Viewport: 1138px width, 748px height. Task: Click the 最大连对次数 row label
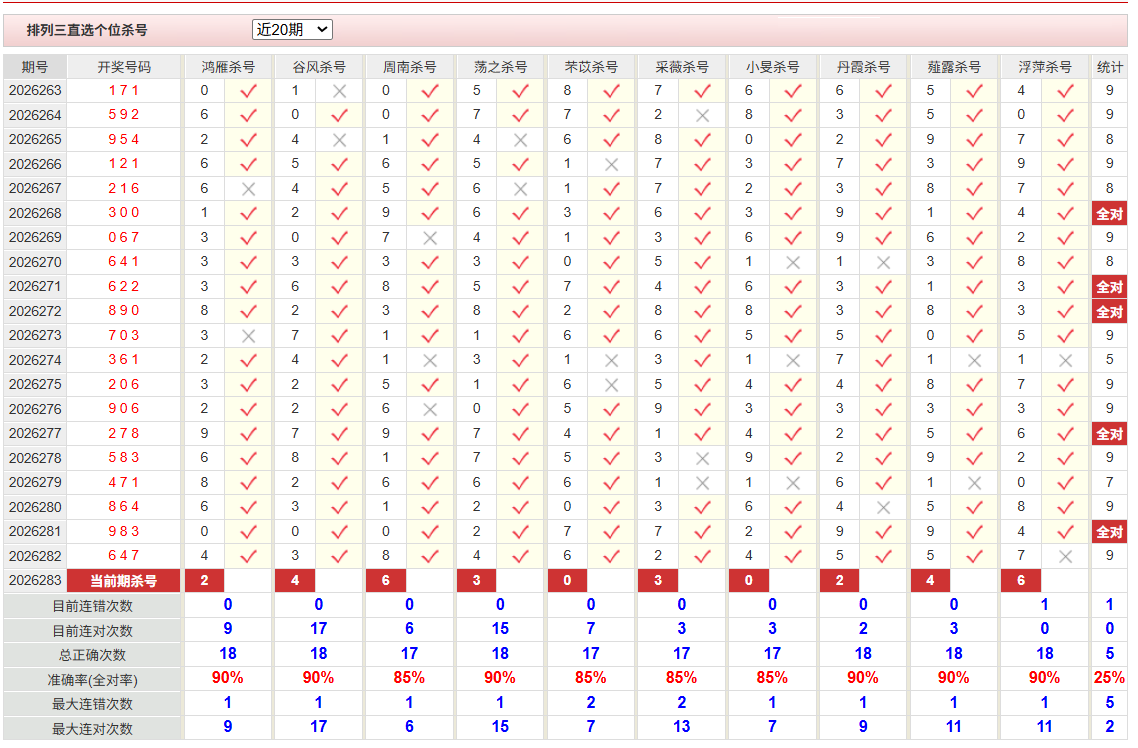coord(92,728)
